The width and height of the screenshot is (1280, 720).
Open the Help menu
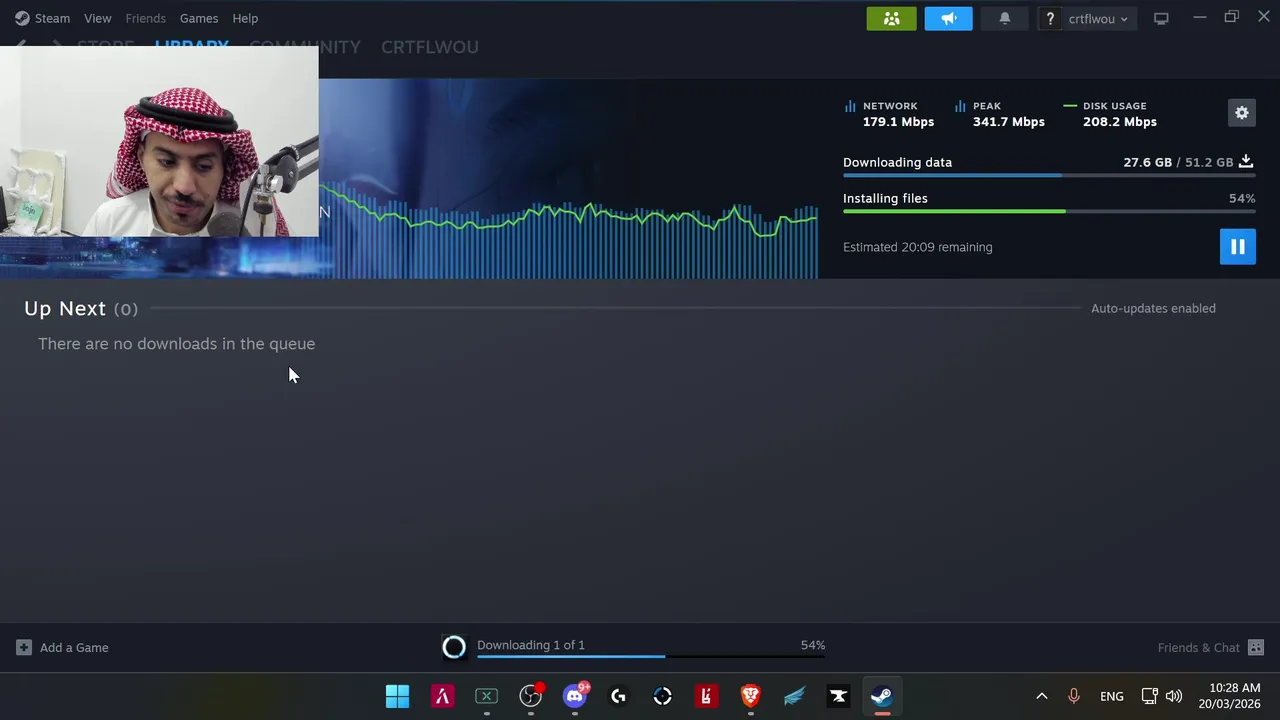[245, 18]
